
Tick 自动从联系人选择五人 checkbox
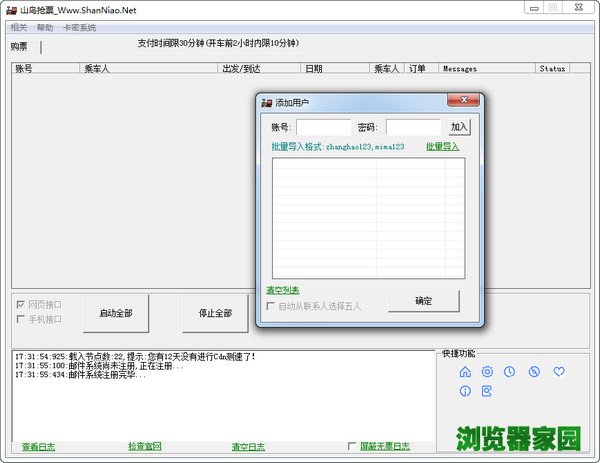point(271,305)
